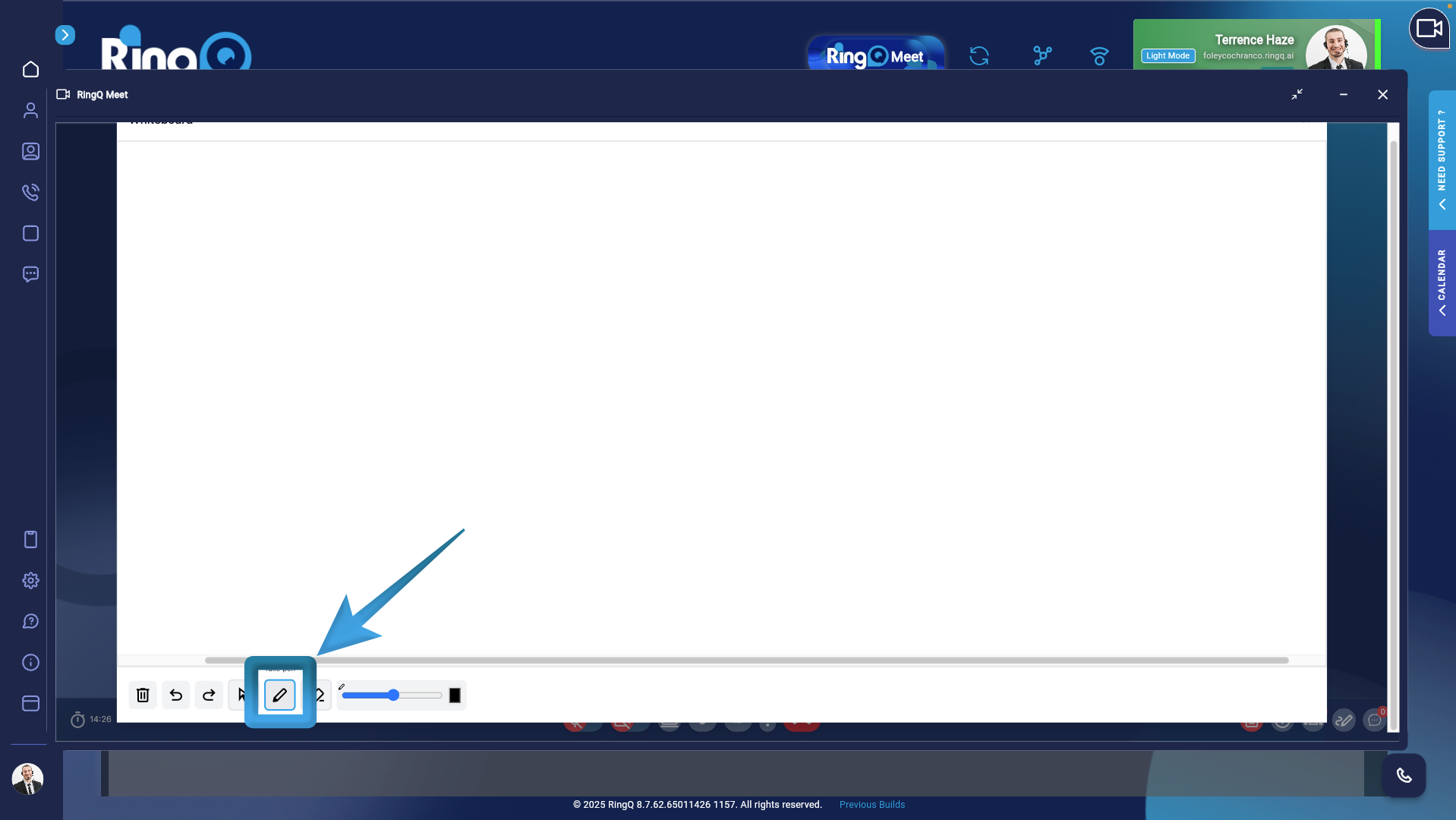Open the phone calls icon in sidebar

(x=30, y=192)
